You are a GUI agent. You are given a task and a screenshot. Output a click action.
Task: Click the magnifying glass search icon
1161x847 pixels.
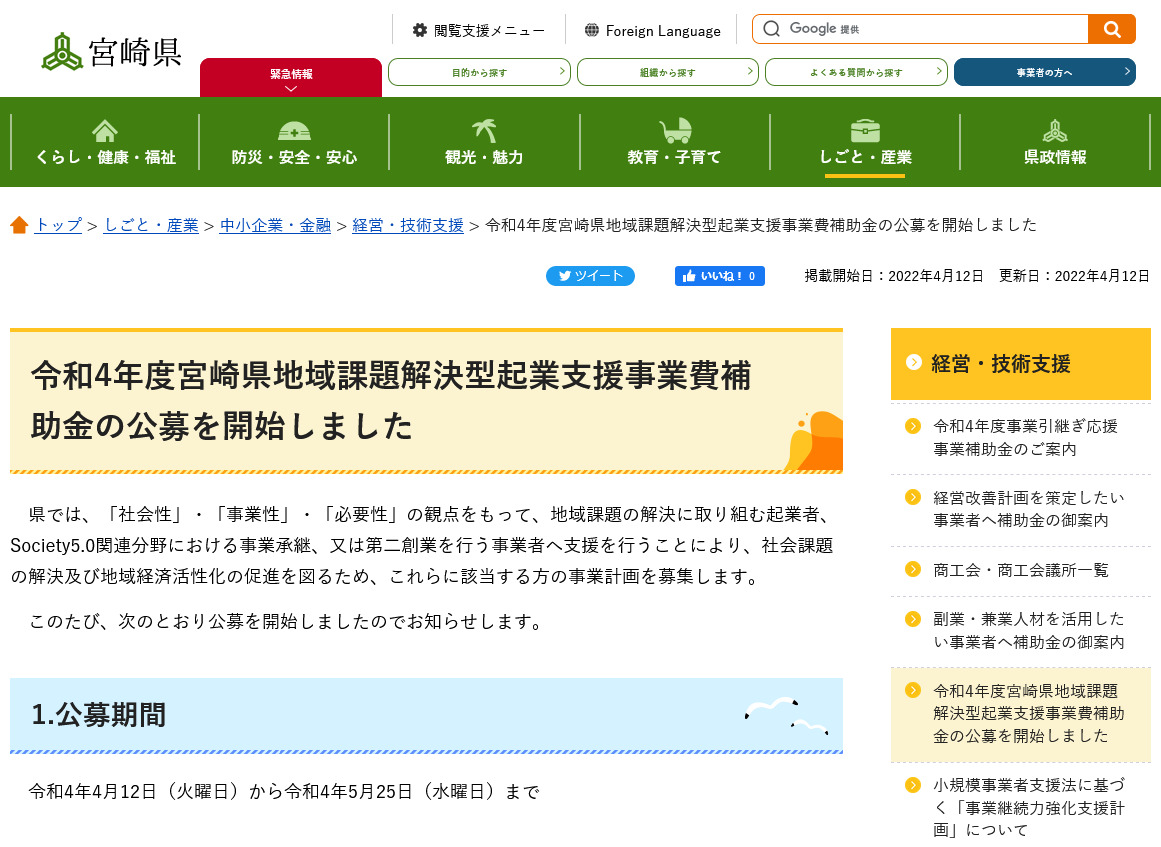(1111, 29)
